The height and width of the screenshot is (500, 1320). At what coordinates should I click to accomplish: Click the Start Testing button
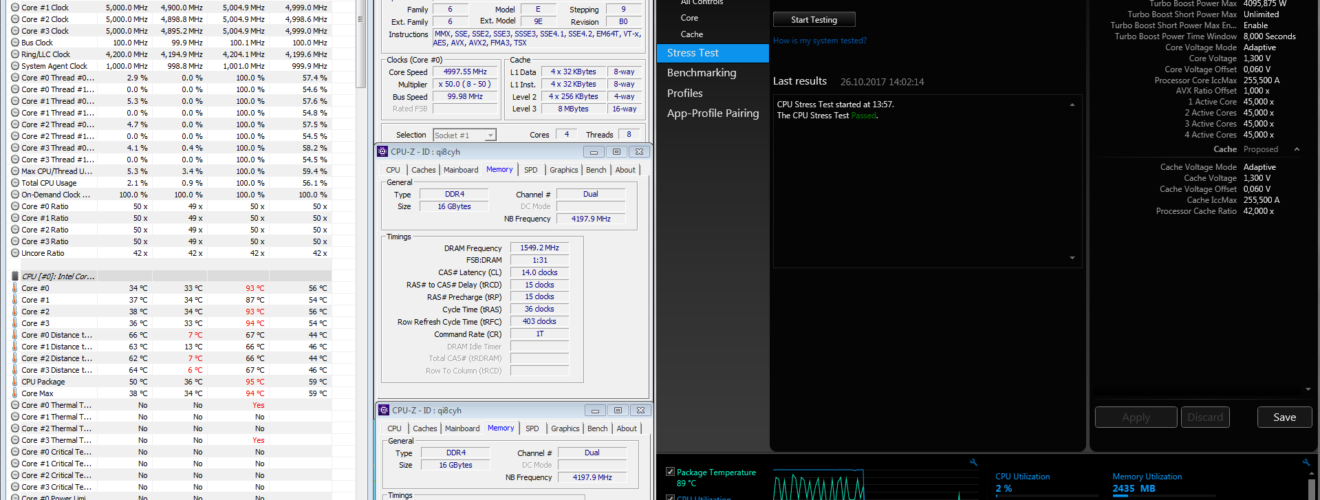pos(814,20)
